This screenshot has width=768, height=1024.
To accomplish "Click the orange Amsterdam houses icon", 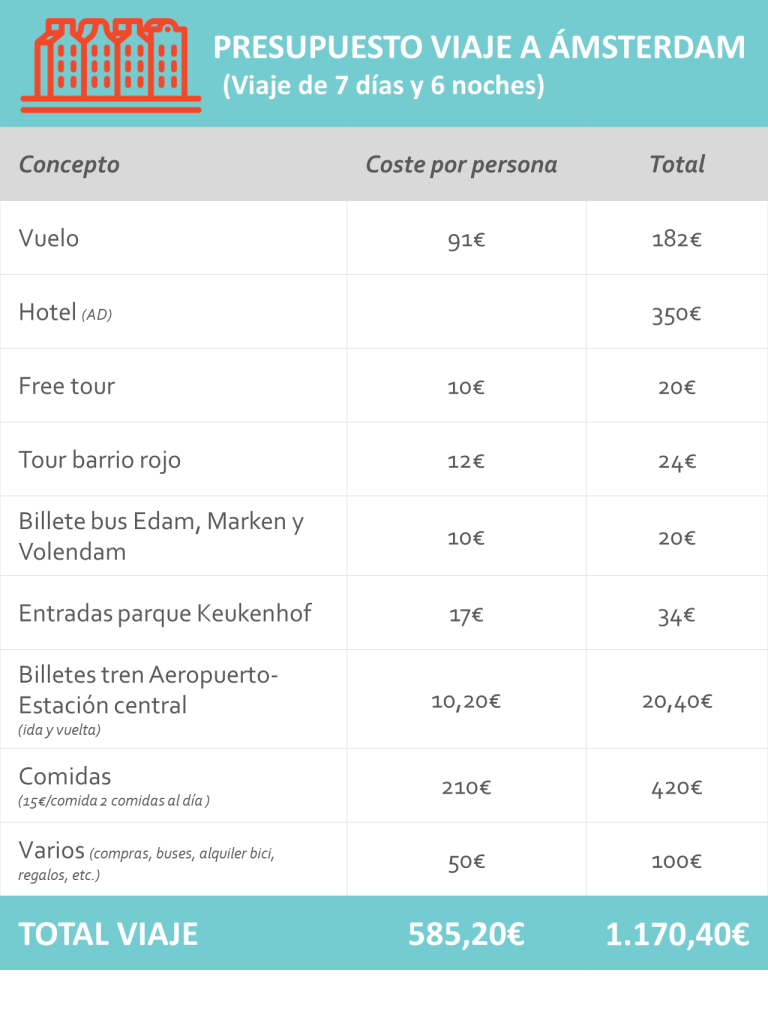I will coord(111,65).
